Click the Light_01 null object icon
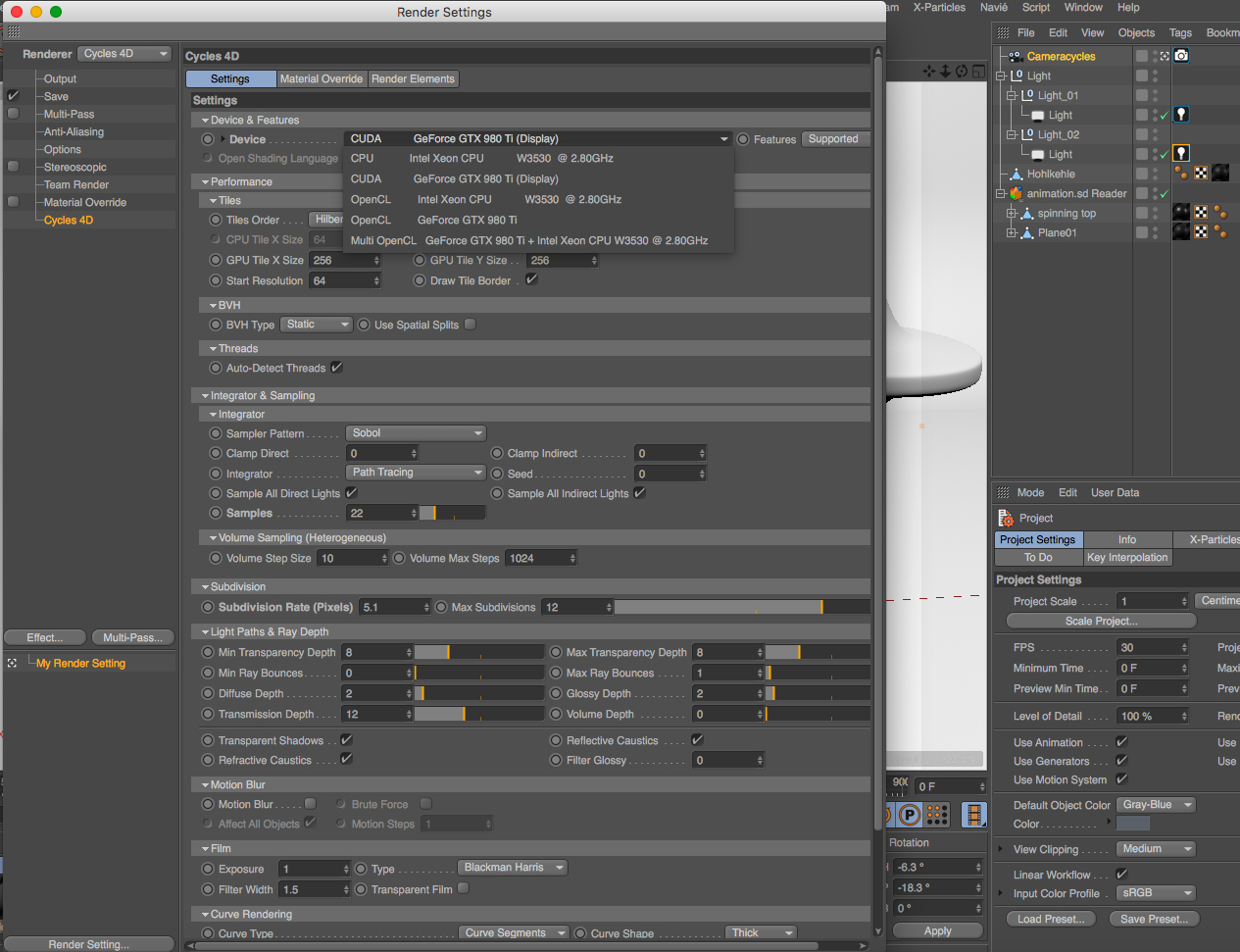 (1027, 95)
